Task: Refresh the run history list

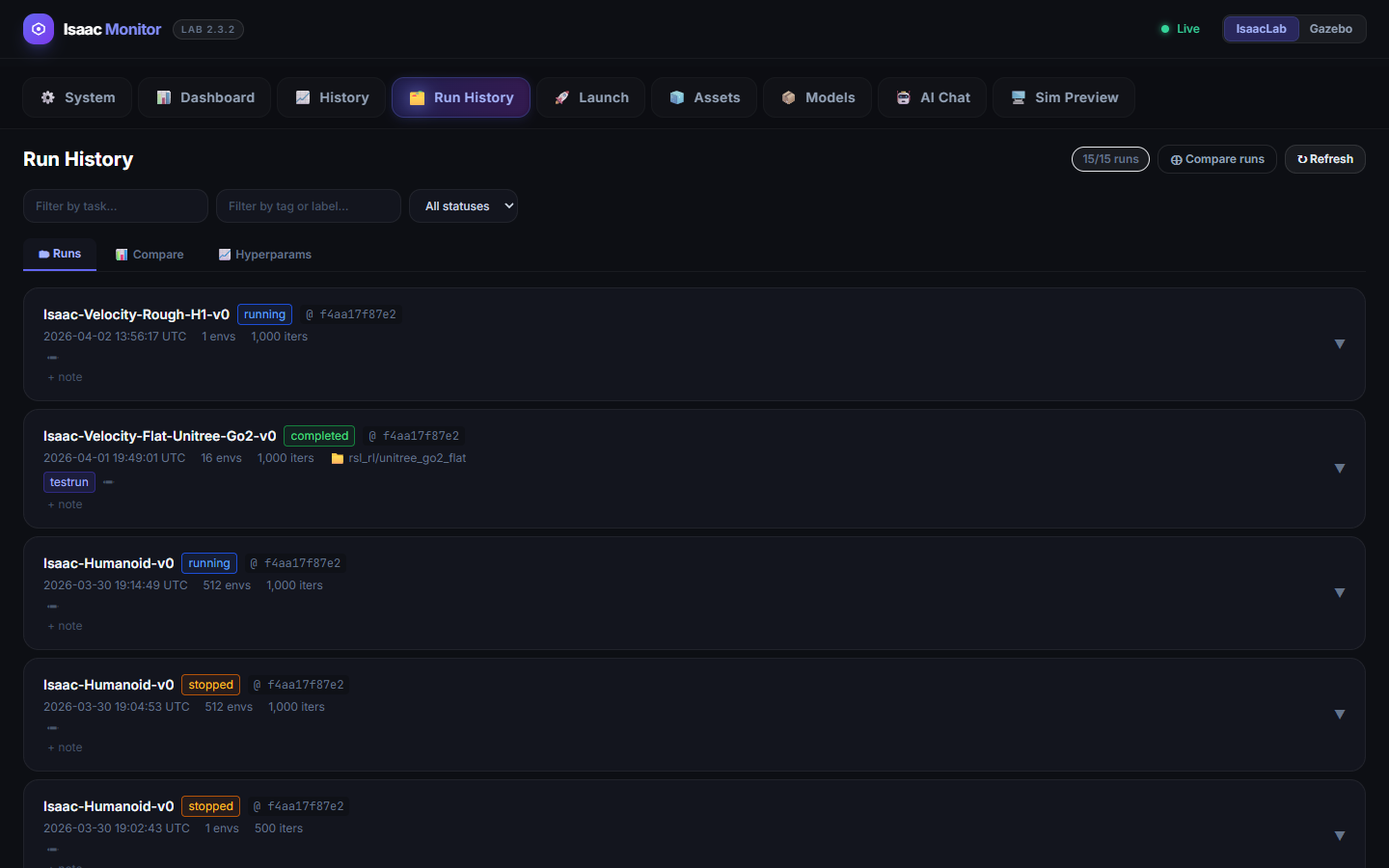Action: pyautogui.click(x=1325, y=159)
